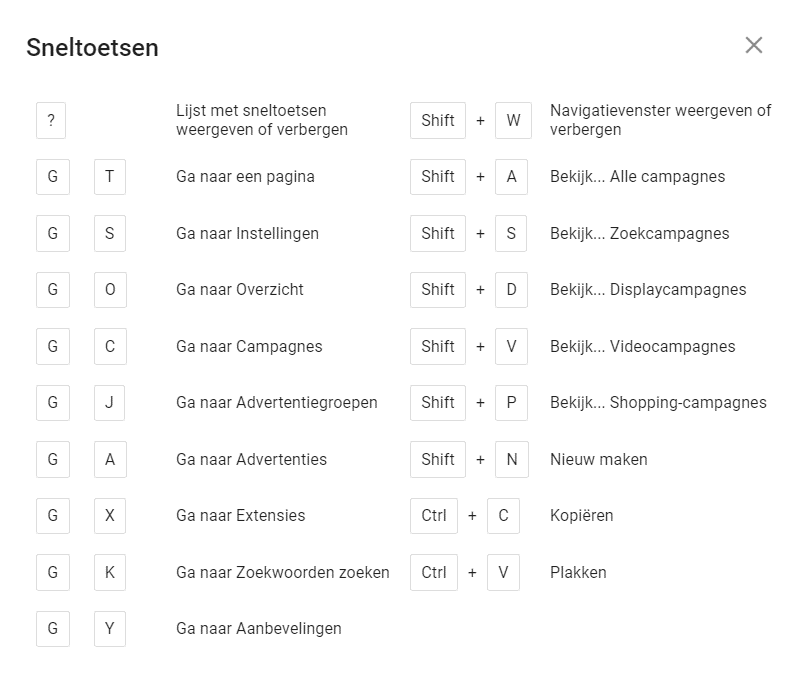Click the P key beside Shopping-campagnes

pos(511,403)
